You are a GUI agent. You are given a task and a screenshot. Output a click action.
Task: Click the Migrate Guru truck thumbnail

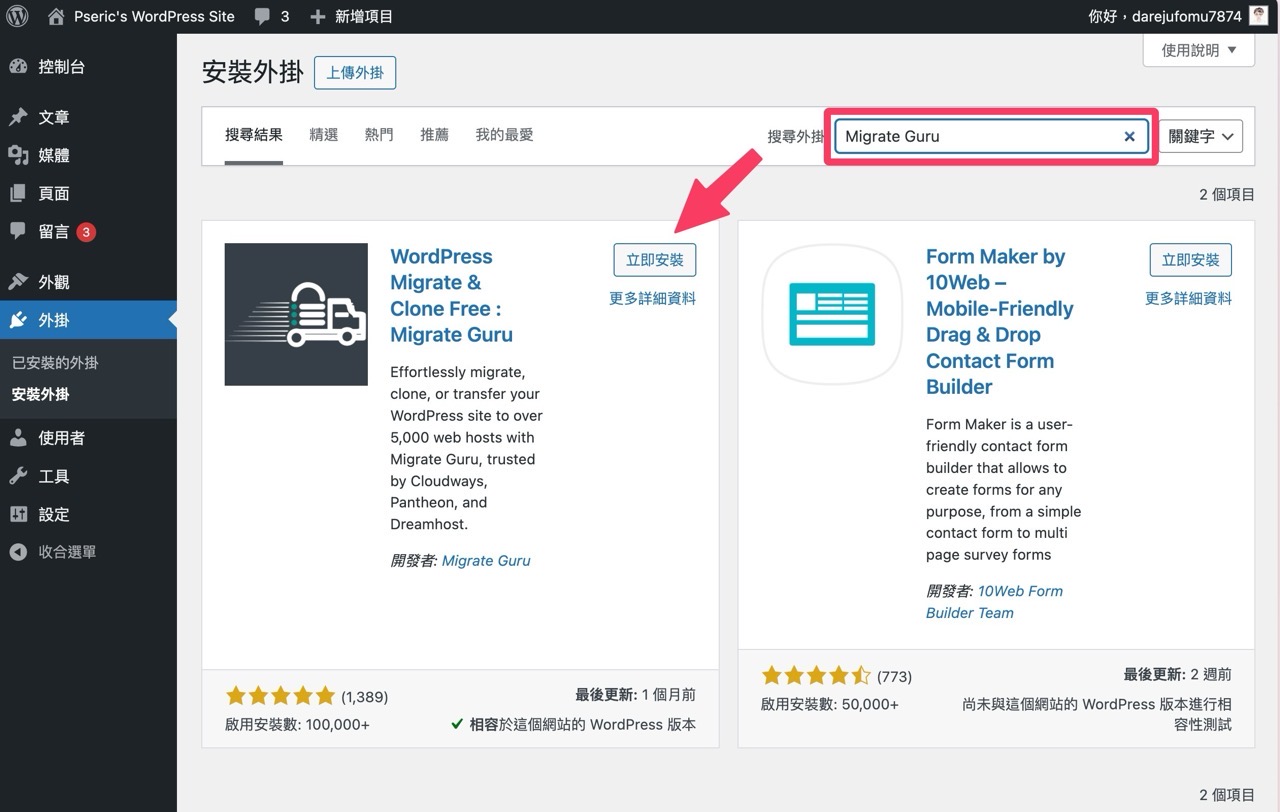(x=296, y=314)
